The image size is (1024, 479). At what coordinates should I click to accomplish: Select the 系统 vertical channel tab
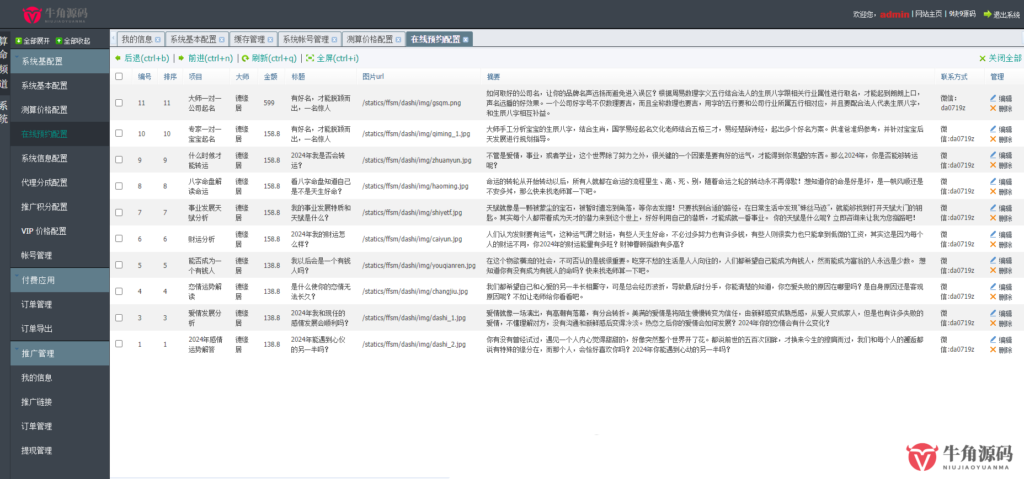[x=4, y=112]
